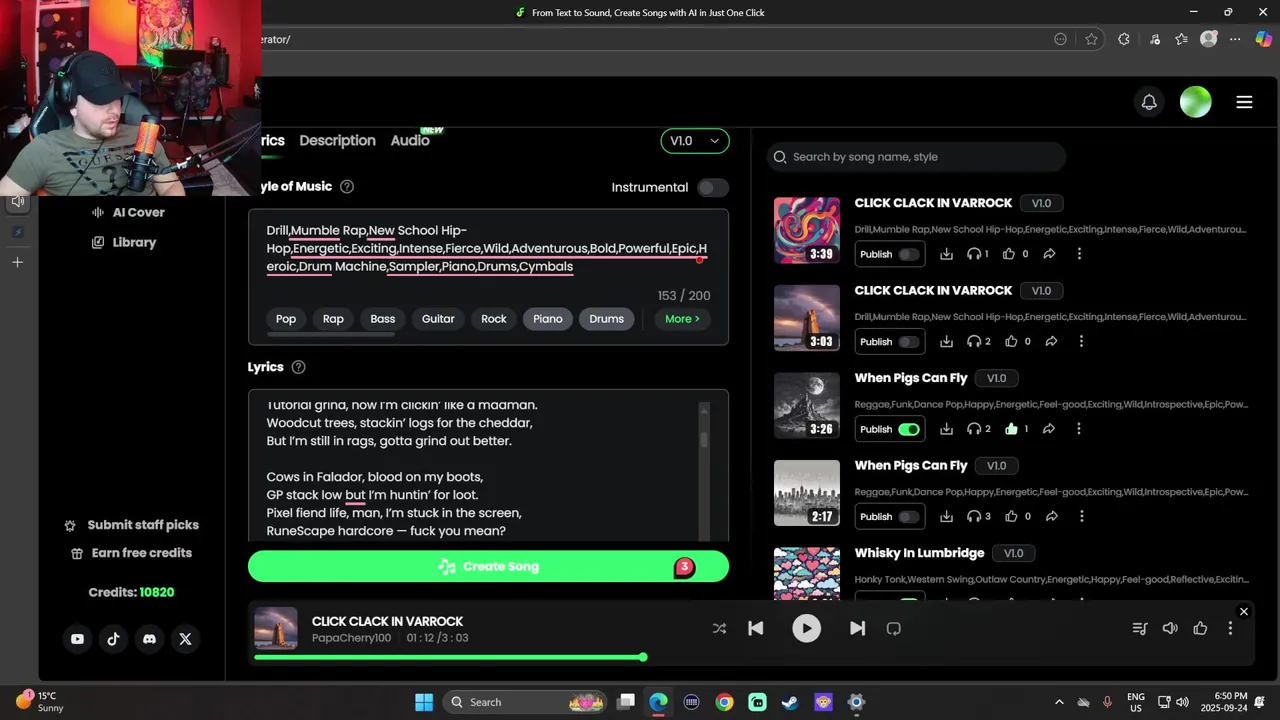Add the Pop style tag
Image resolution: width=1280 pixels, height=720 pixels.
tap(286, 319)
